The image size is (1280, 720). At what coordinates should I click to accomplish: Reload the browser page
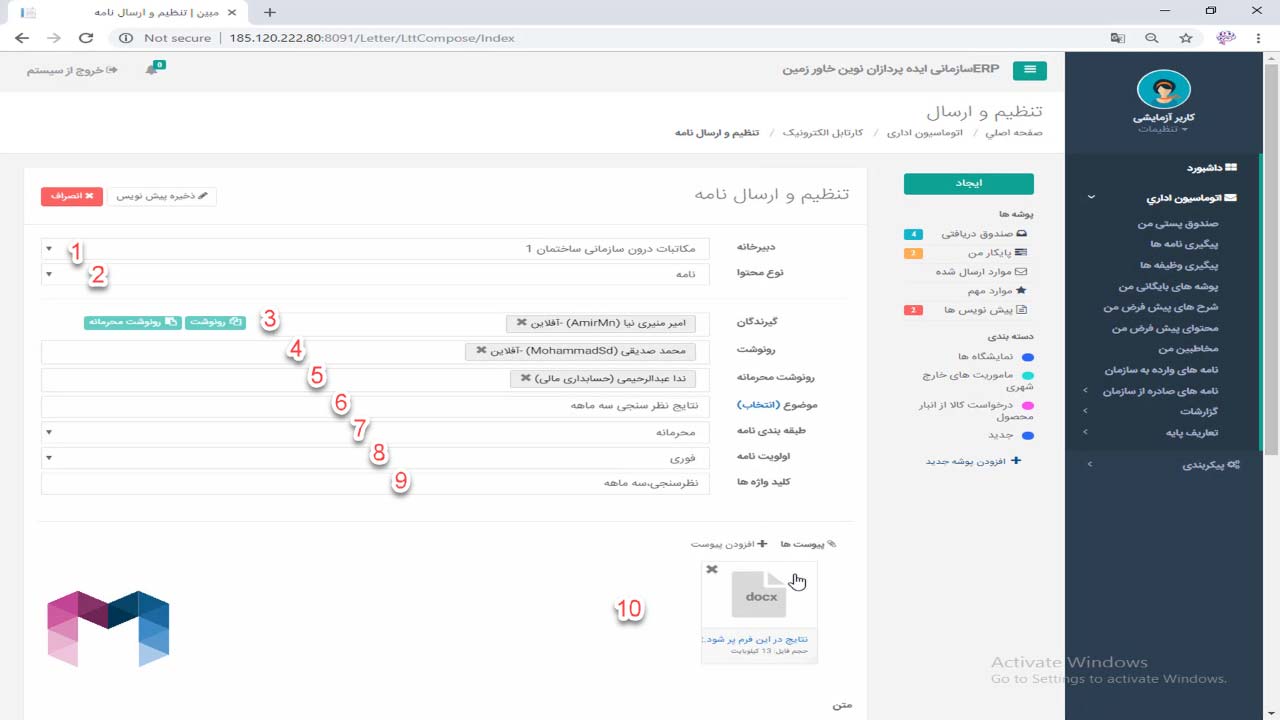(86, 38)
